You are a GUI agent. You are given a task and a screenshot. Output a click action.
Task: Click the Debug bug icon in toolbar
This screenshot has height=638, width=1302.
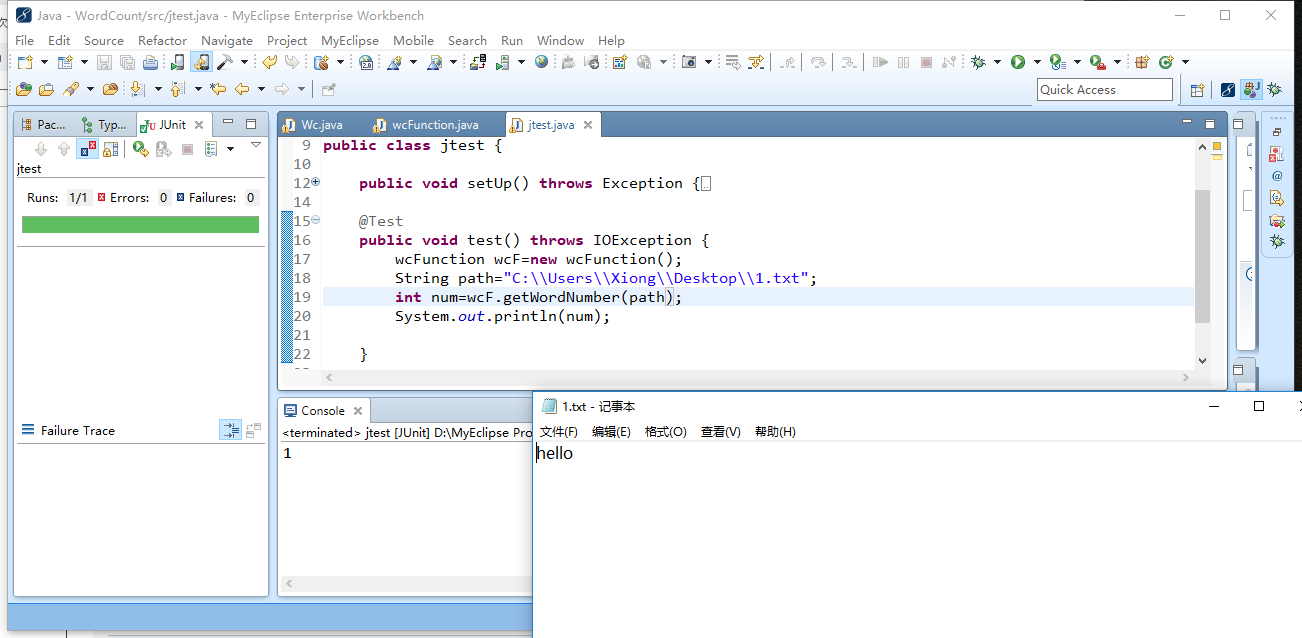point(978,62)
